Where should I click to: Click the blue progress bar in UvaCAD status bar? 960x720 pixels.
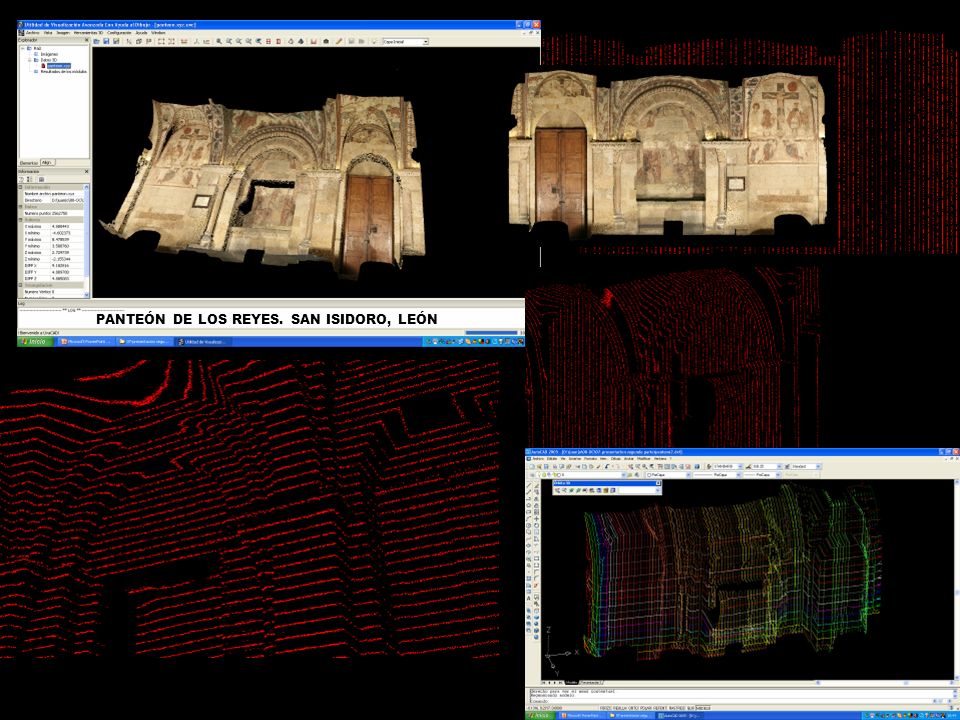[492, 332]
